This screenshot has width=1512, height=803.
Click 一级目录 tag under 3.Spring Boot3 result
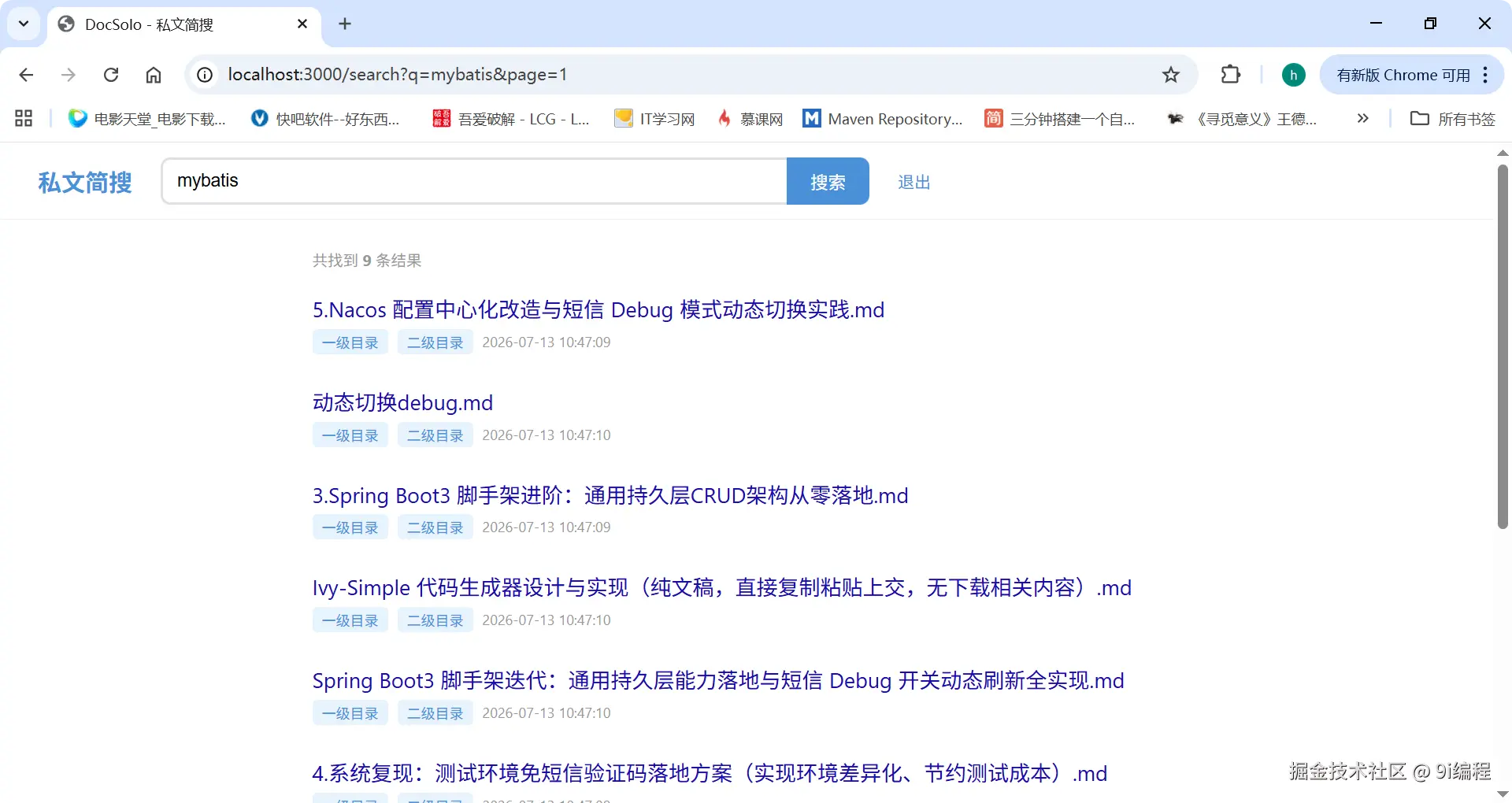point(350,527)
